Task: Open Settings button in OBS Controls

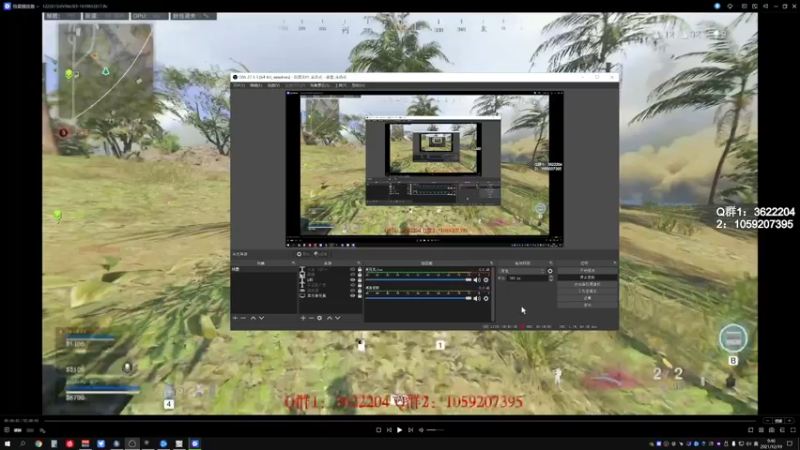Action: [587, 298]
